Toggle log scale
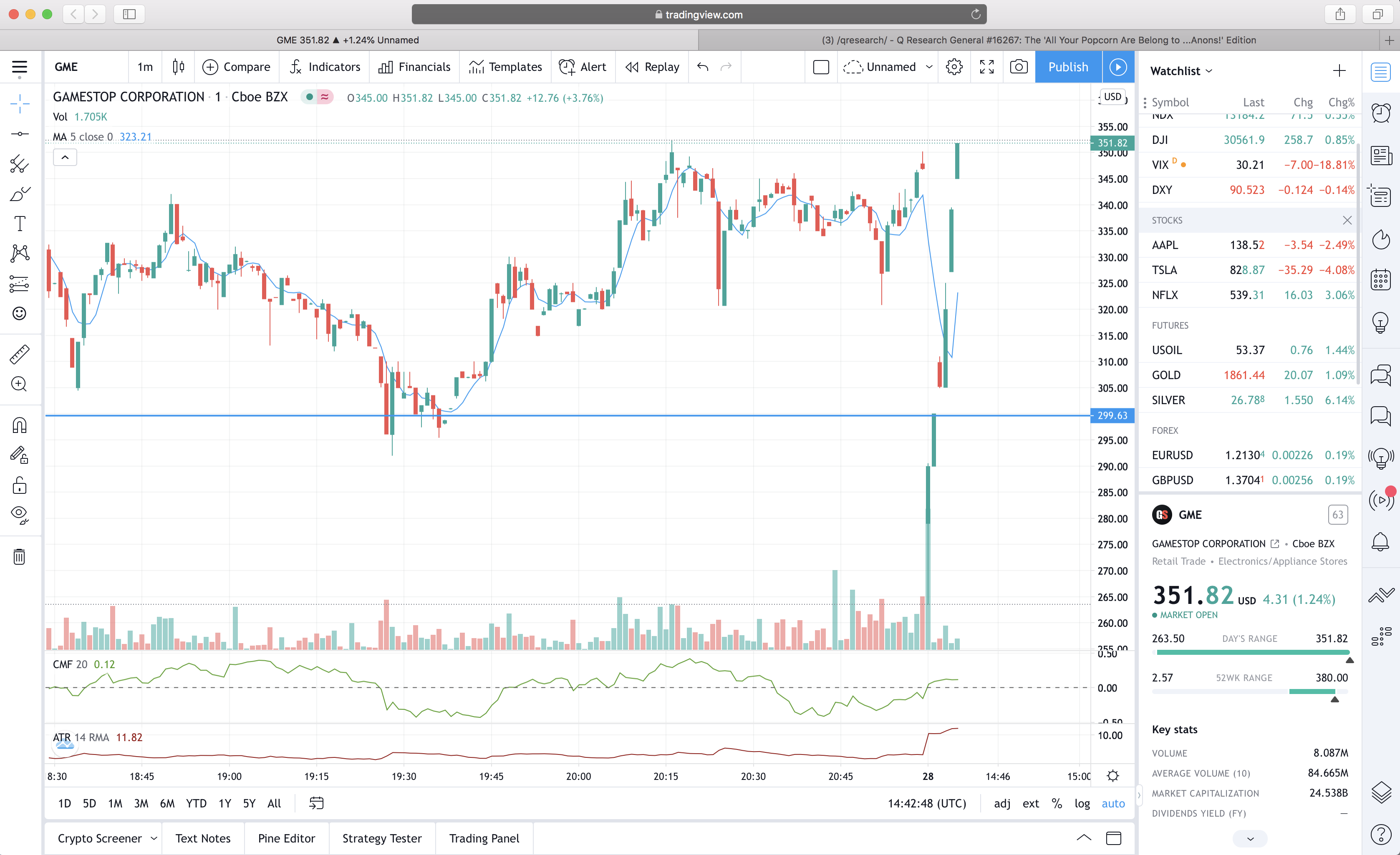 pyautogui.click(x=1082, y=803)
